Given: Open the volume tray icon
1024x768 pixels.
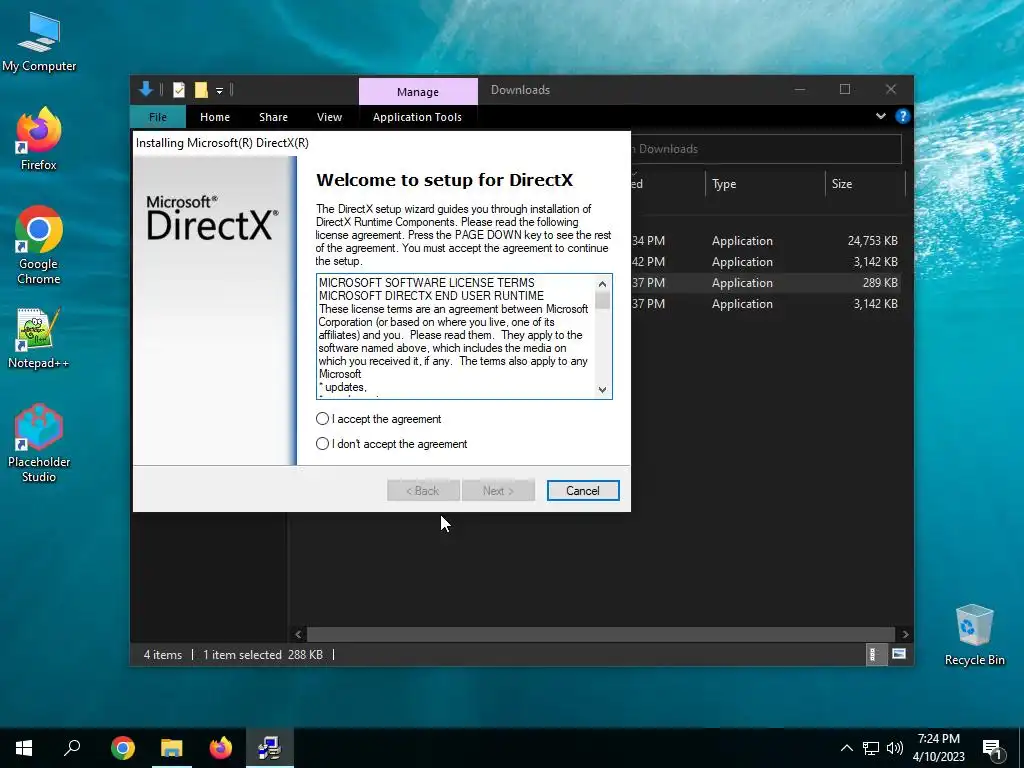Looking at the screenshot, I should pos(895,748).
